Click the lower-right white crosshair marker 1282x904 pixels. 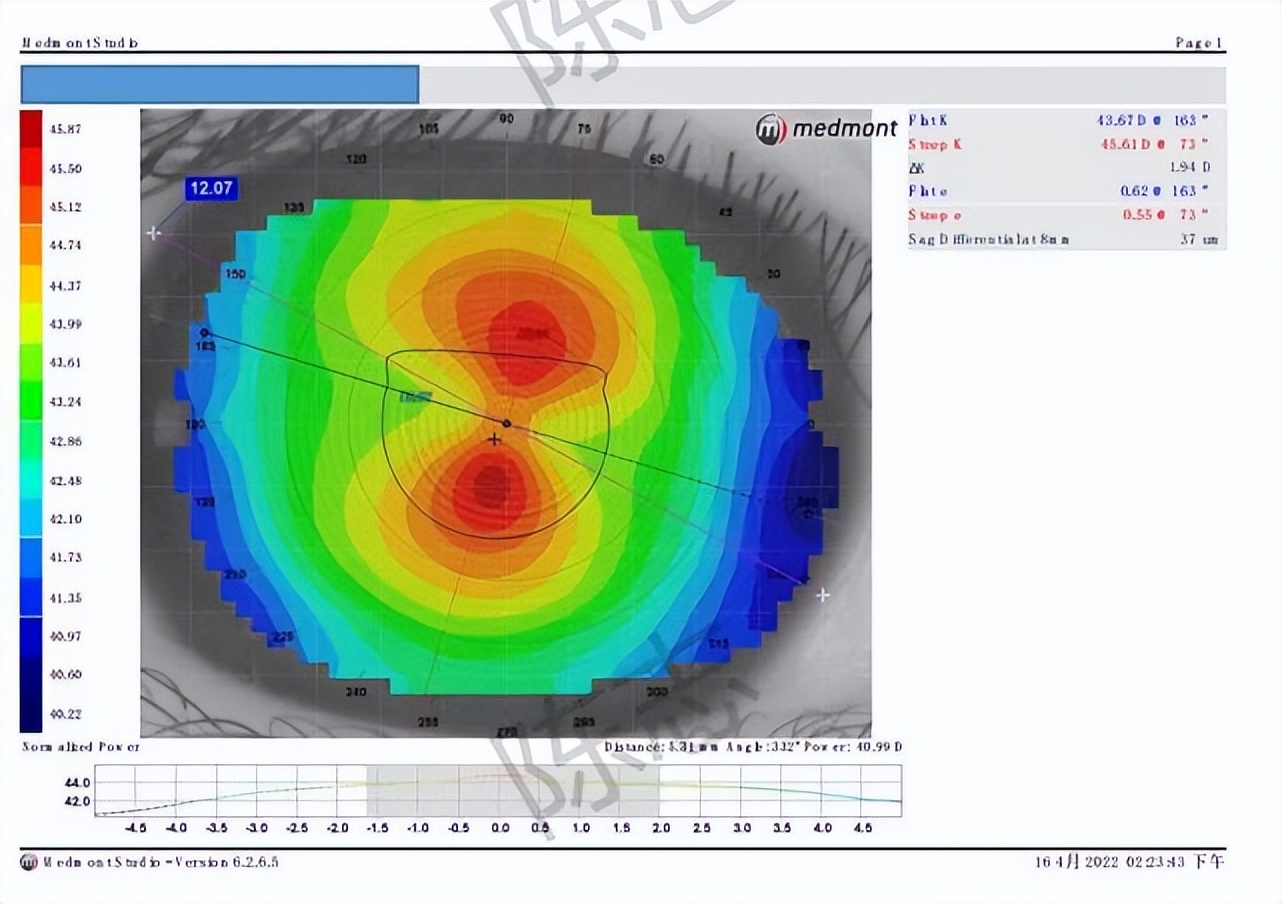tap(822, 595)
